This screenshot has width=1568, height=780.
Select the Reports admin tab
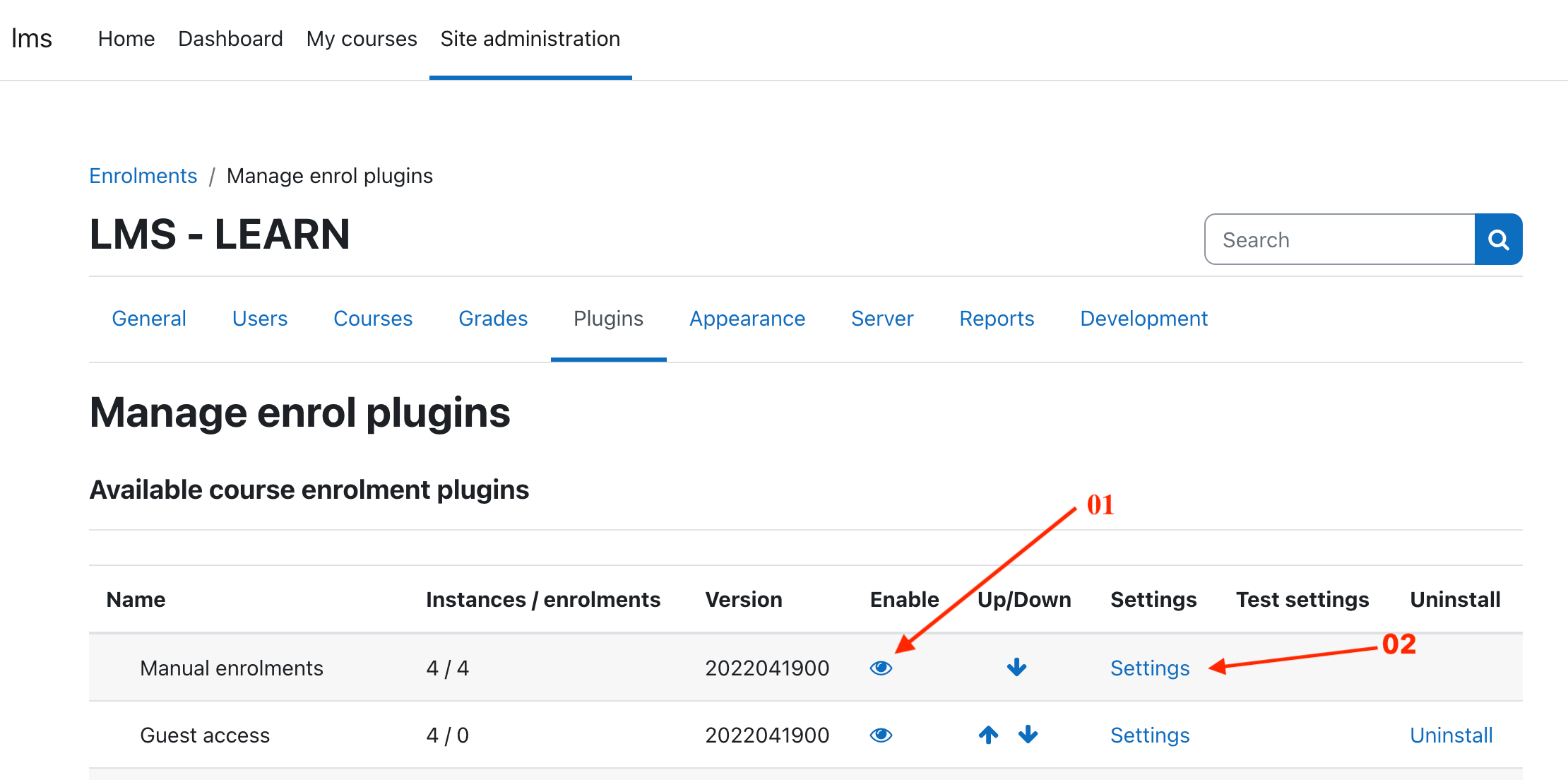996,319
